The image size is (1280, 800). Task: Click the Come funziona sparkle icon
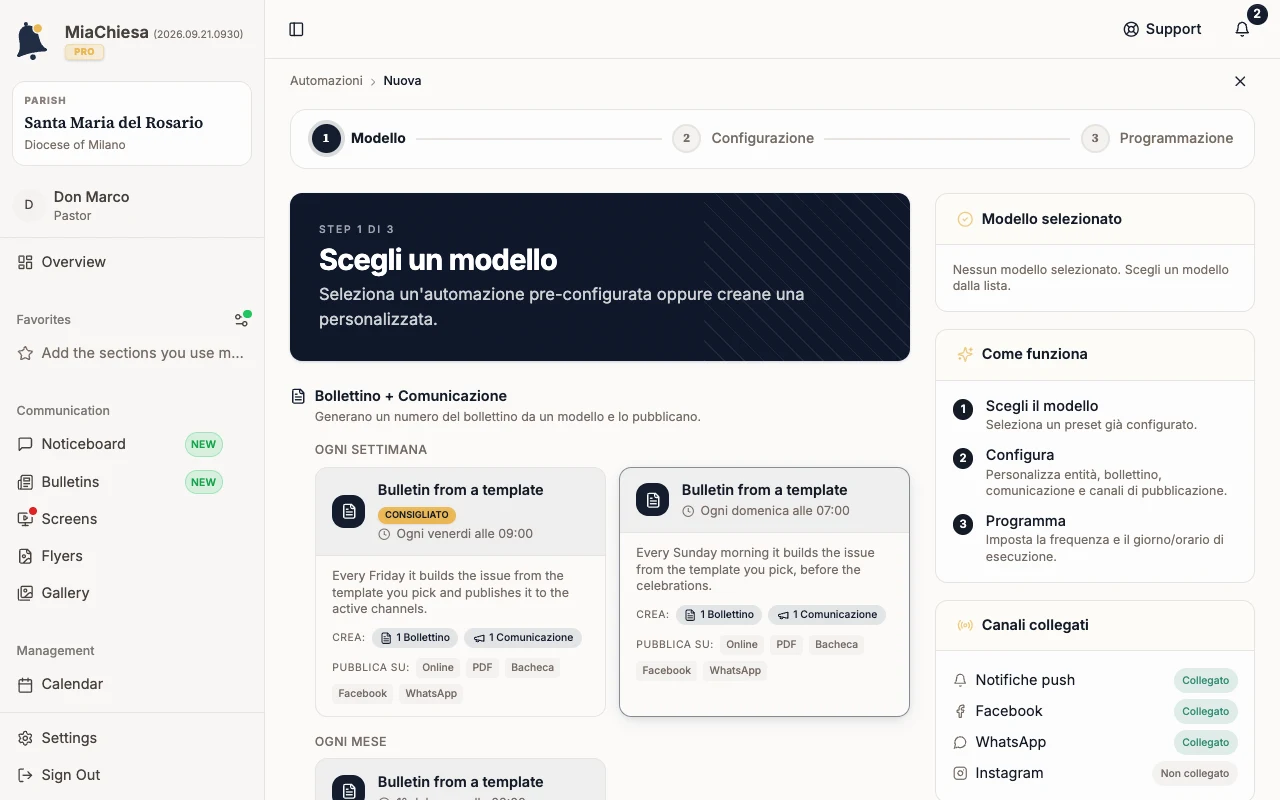965,354
